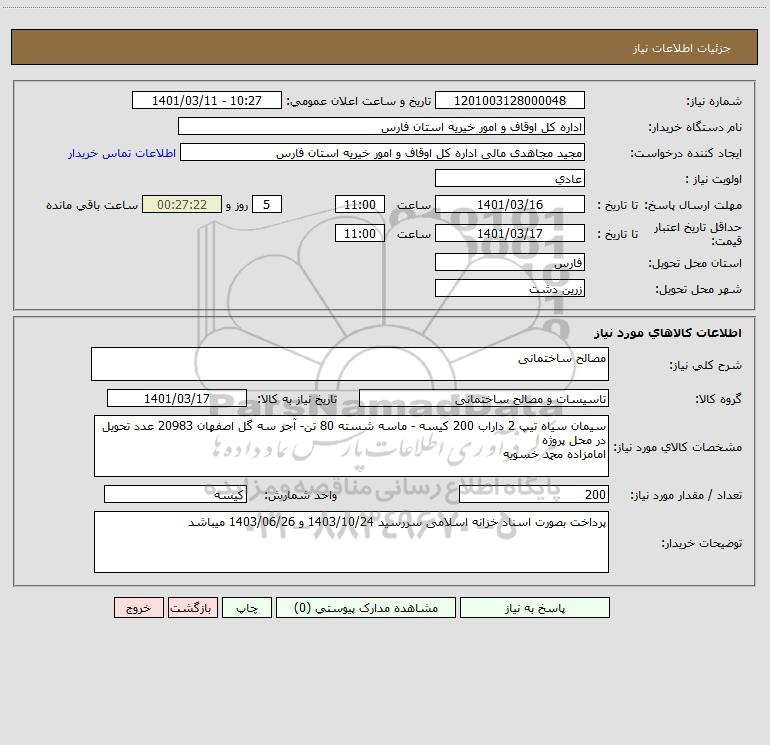Click the تاریخ نیاز به کالا label

coord(297,399)
